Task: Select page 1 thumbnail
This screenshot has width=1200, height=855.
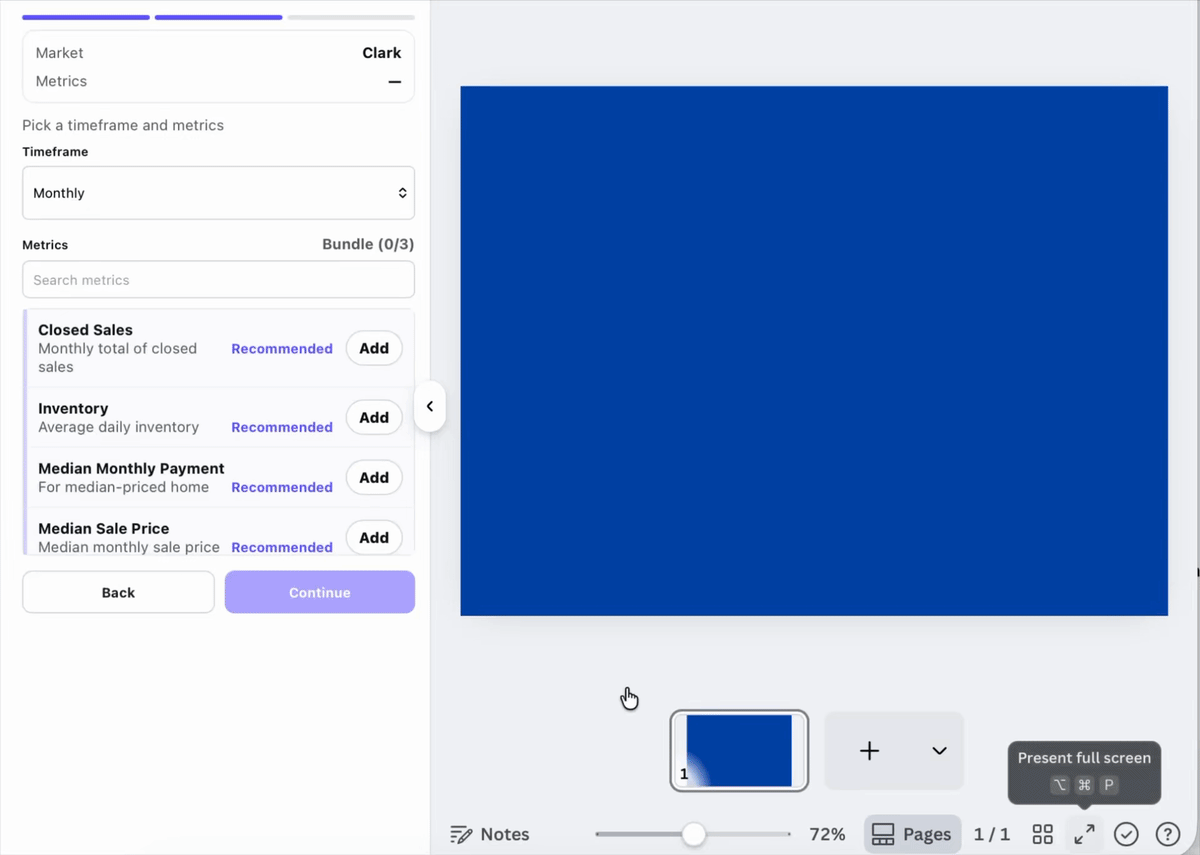Action: pos(739,750)
